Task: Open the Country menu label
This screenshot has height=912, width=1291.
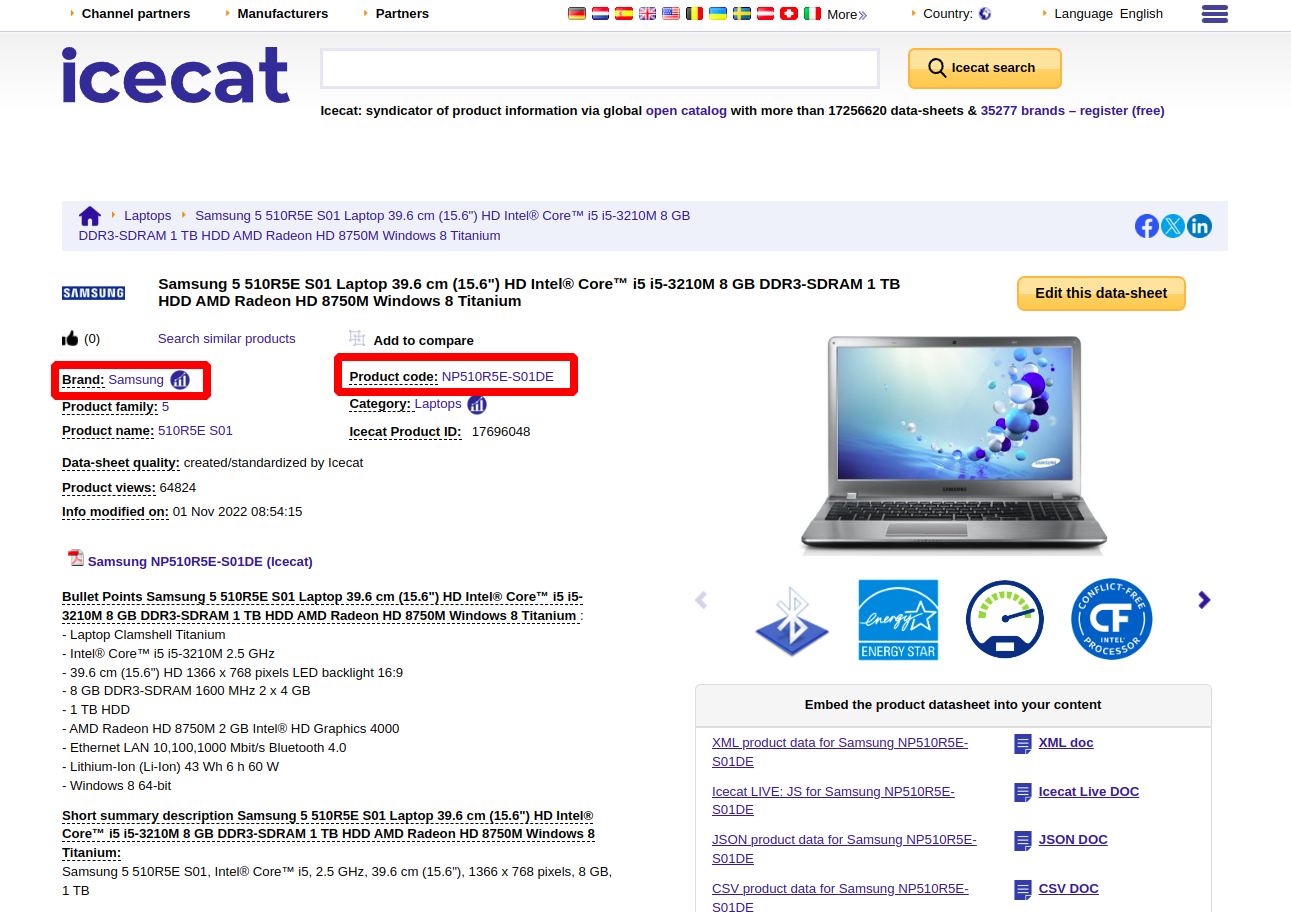Action: pyautogui.click(x=948, y=14)
